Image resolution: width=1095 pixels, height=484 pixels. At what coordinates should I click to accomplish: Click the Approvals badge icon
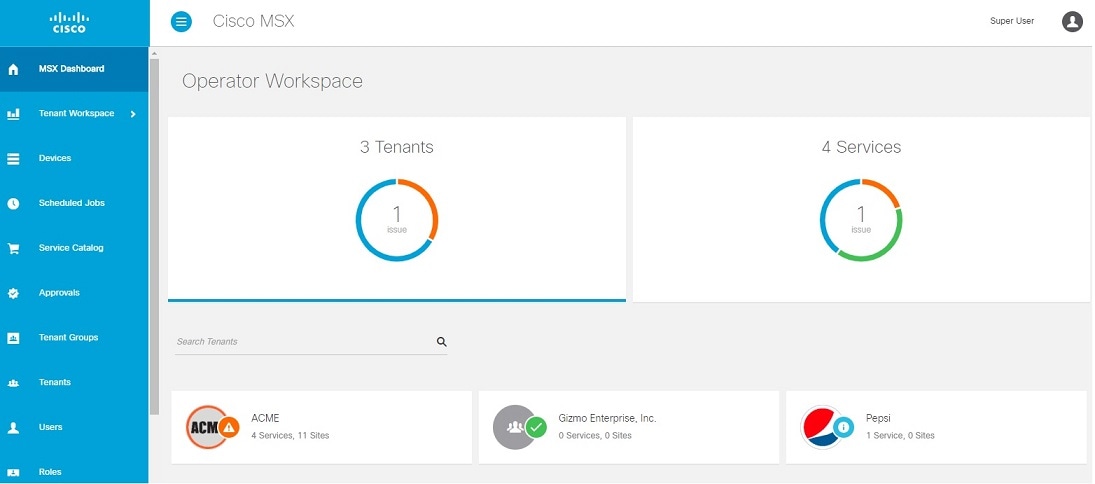point(13,293)
